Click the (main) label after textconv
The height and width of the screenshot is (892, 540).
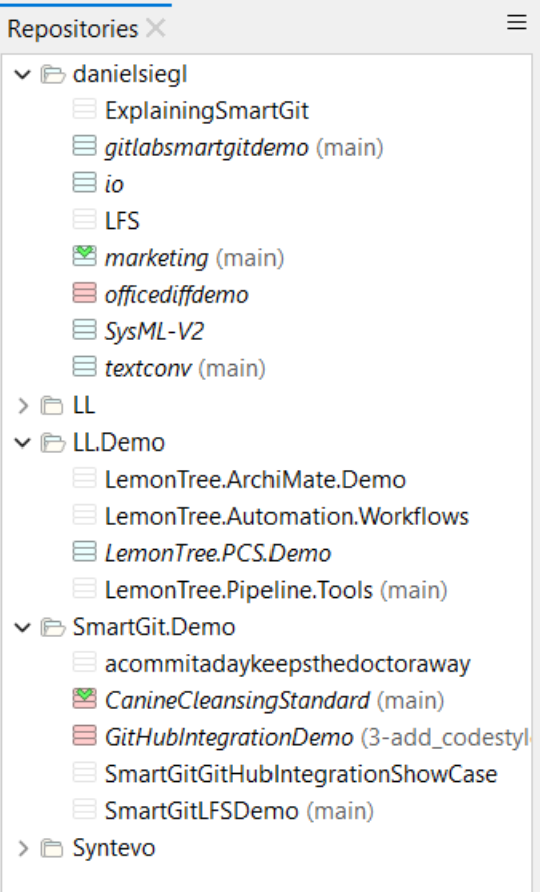[232, 368]
